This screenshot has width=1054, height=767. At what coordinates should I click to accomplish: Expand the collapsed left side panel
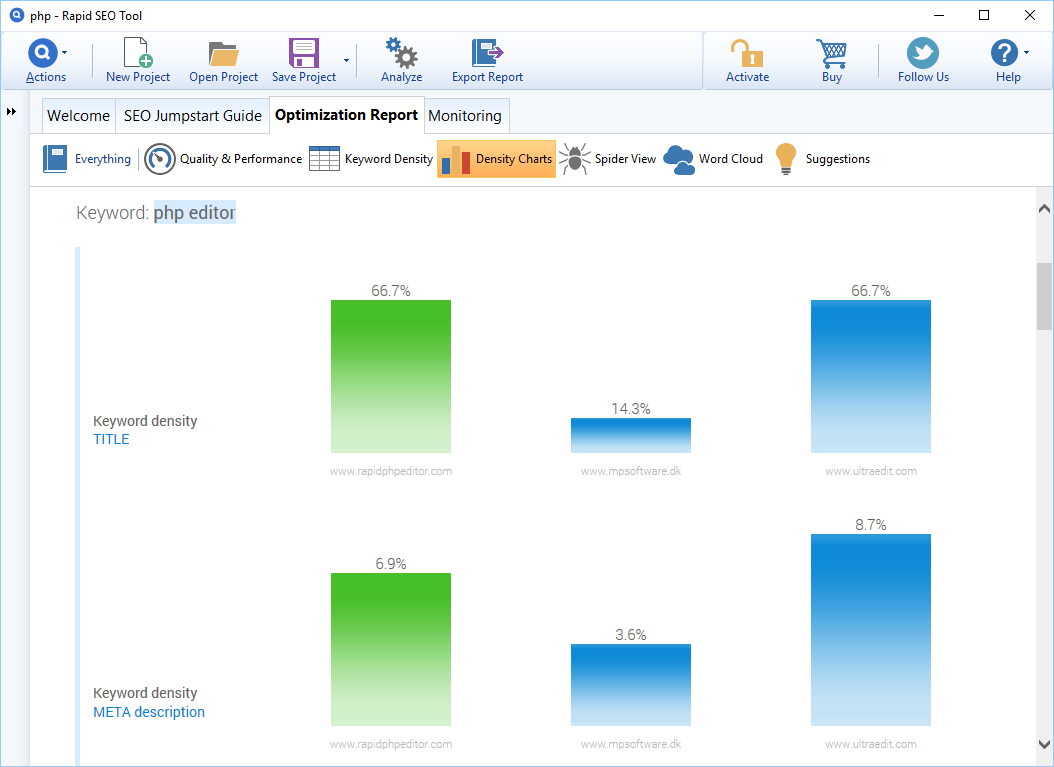(12, 111)
